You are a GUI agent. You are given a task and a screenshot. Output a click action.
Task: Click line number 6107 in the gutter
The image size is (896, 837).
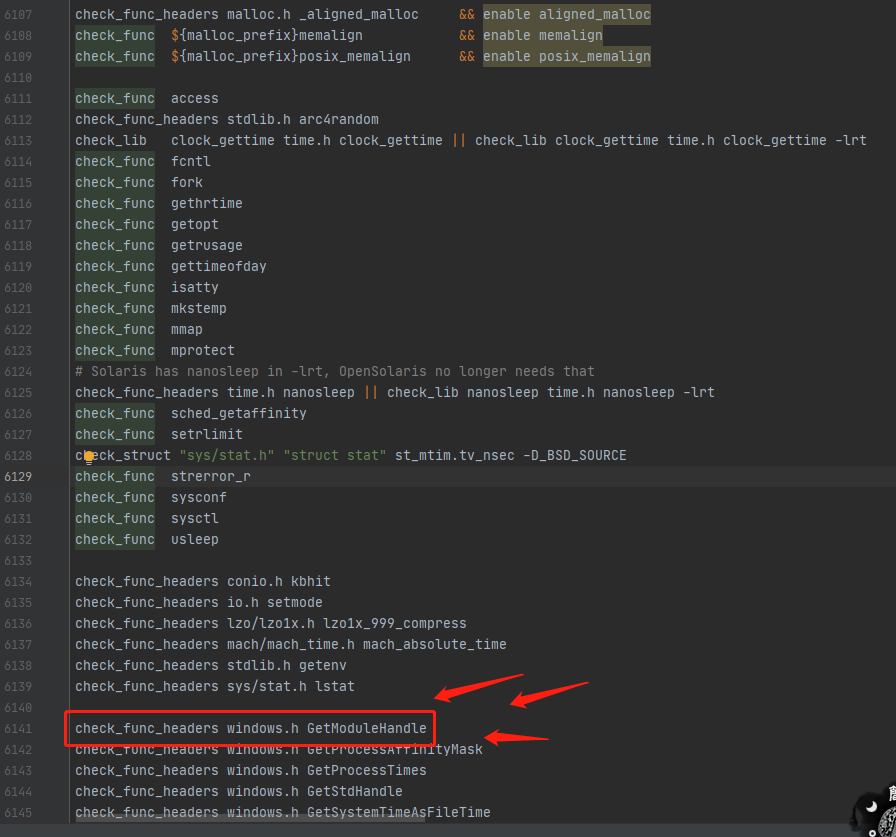tap(18, 14)
